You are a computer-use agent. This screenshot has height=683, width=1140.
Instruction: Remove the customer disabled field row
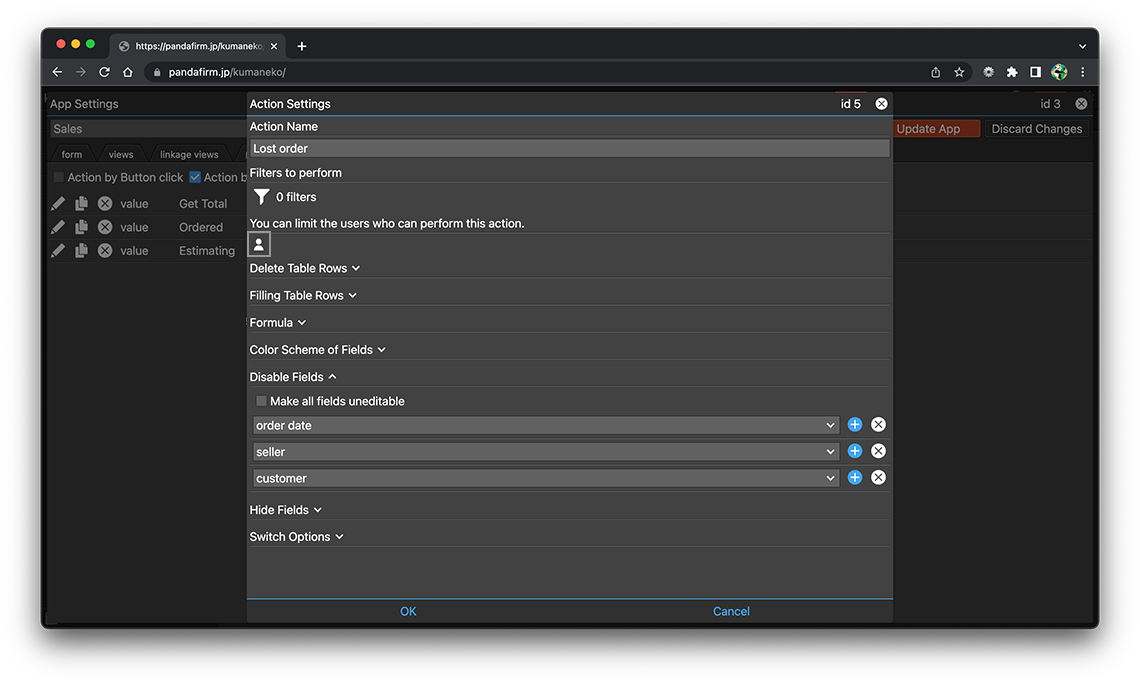tap(878, 478)
